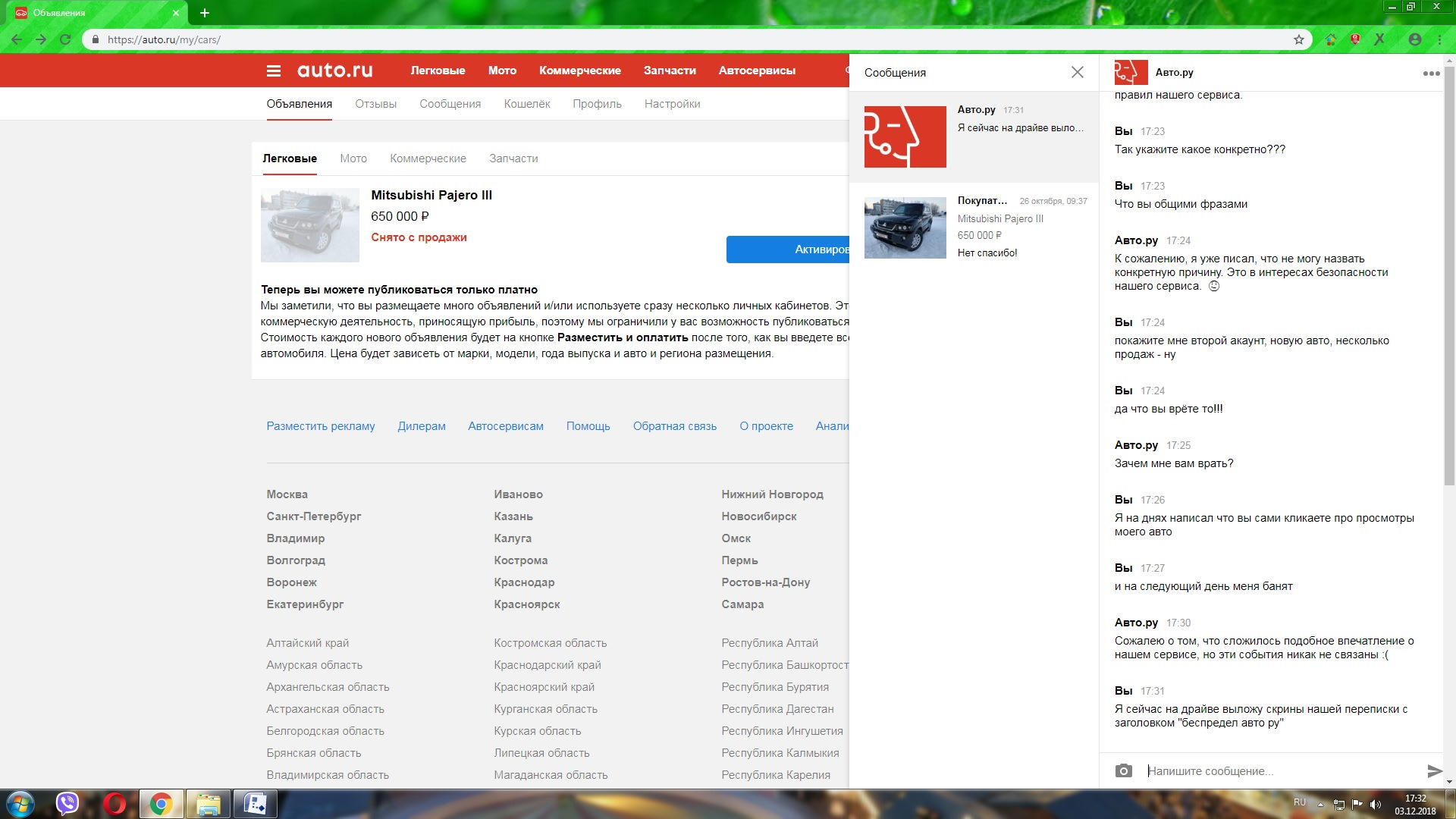Switch to the Кошелёк tab

point(526,104)
